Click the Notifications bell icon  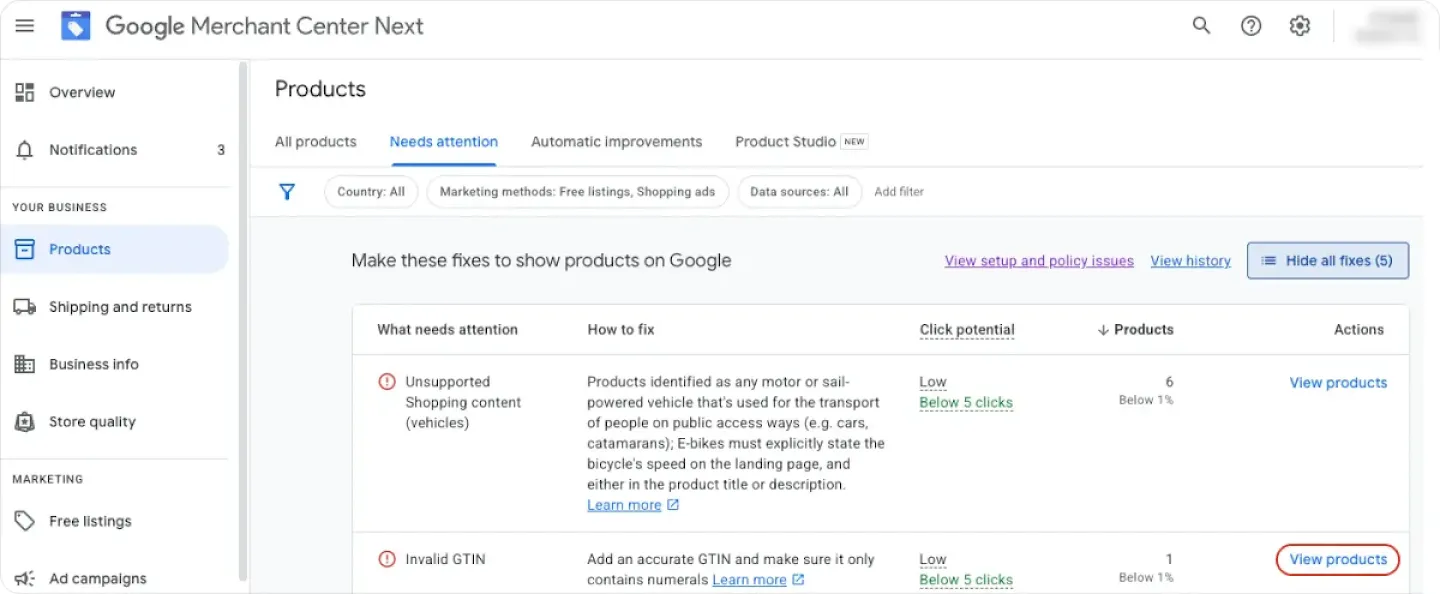[25, 150]
